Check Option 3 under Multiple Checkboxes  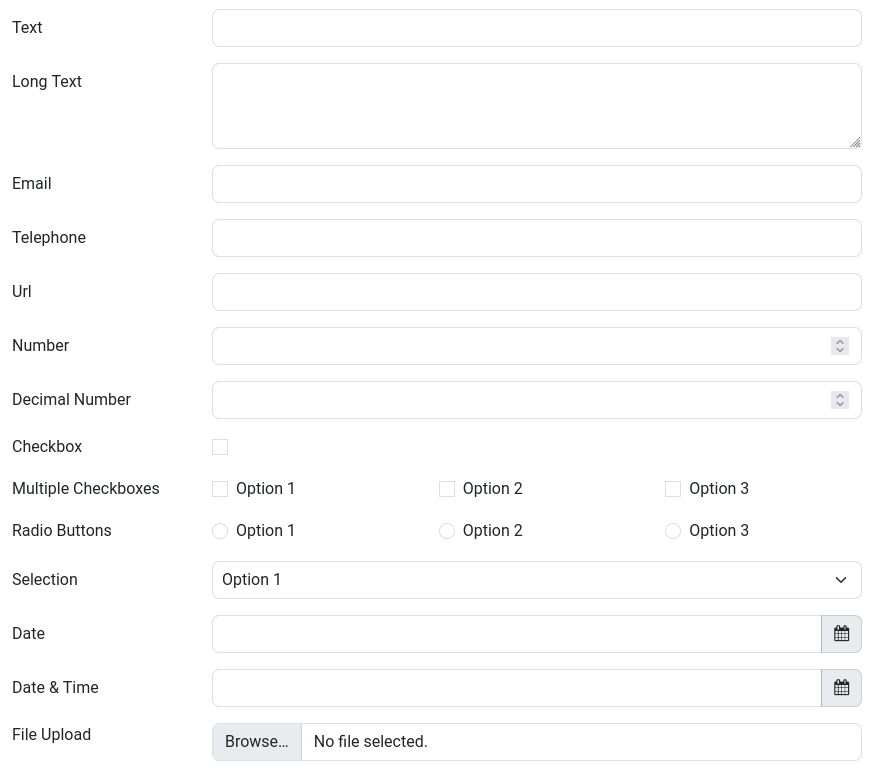coord(673,489)
